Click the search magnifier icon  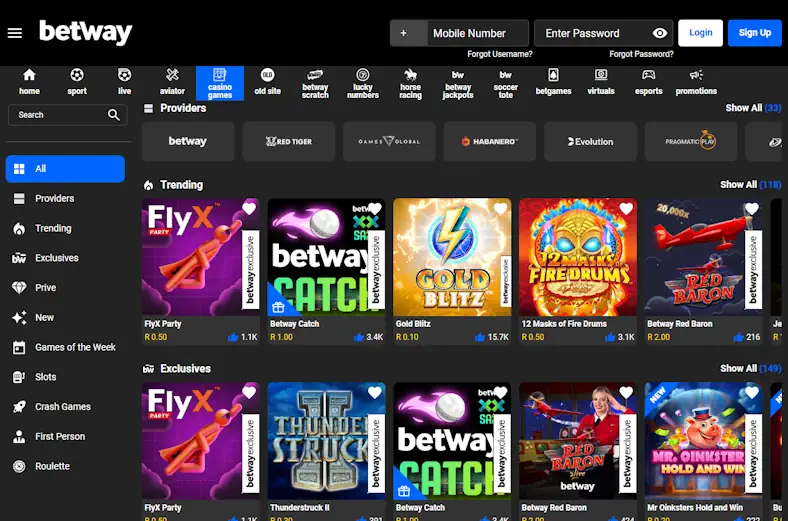point(114,115)
